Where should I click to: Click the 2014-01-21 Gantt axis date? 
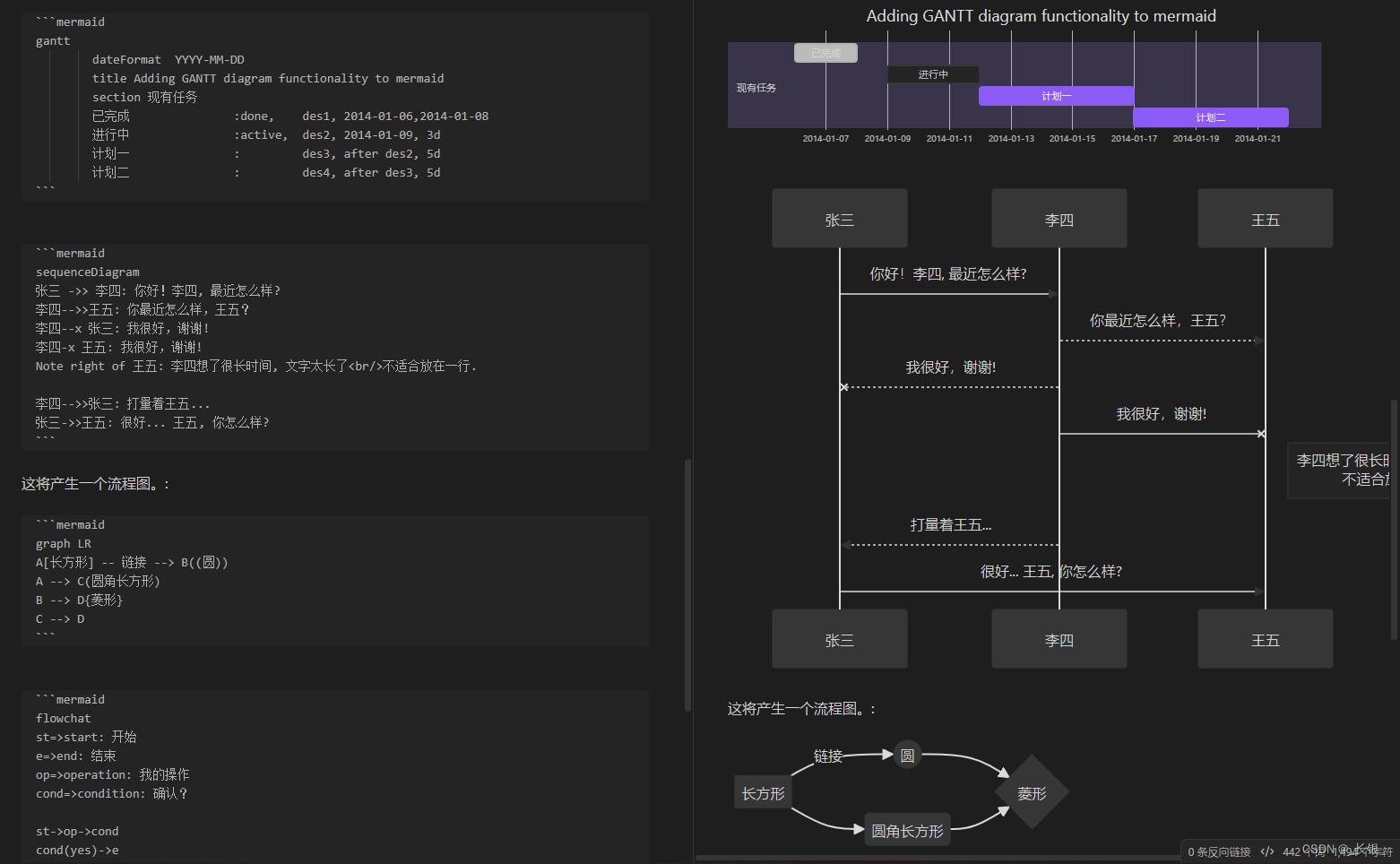tap(1257, 138)
